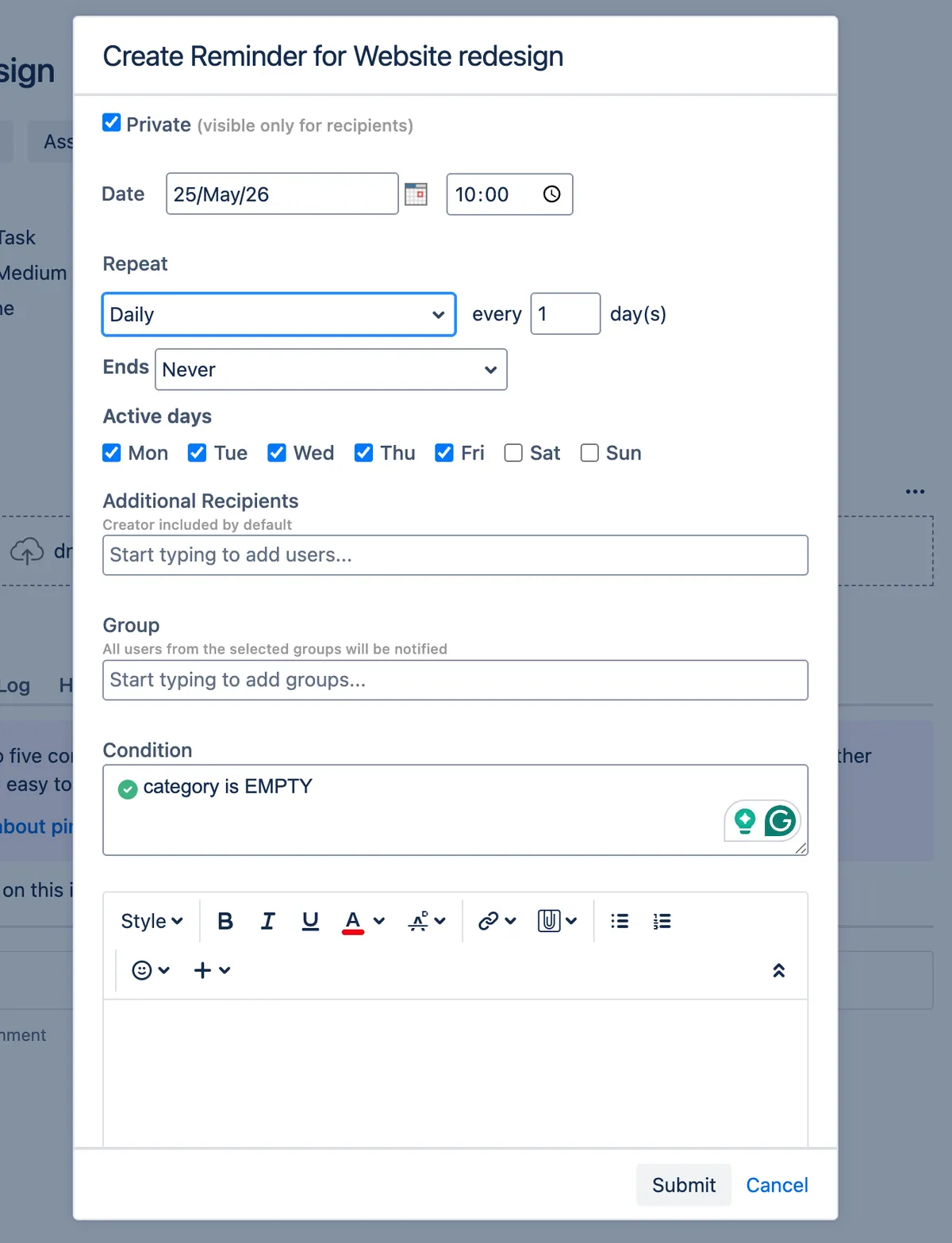Focus the Additional Recipients users field
The image size is (952, 1243).
[x=455, y=555]
